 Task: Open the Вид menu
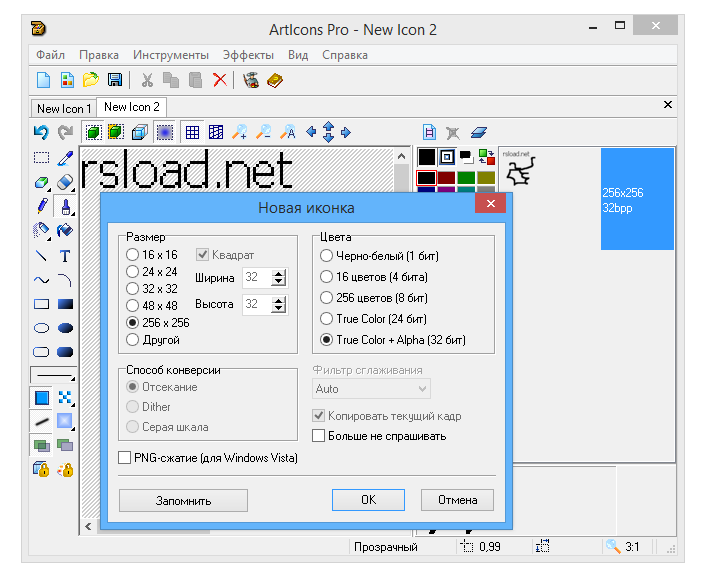298,55
